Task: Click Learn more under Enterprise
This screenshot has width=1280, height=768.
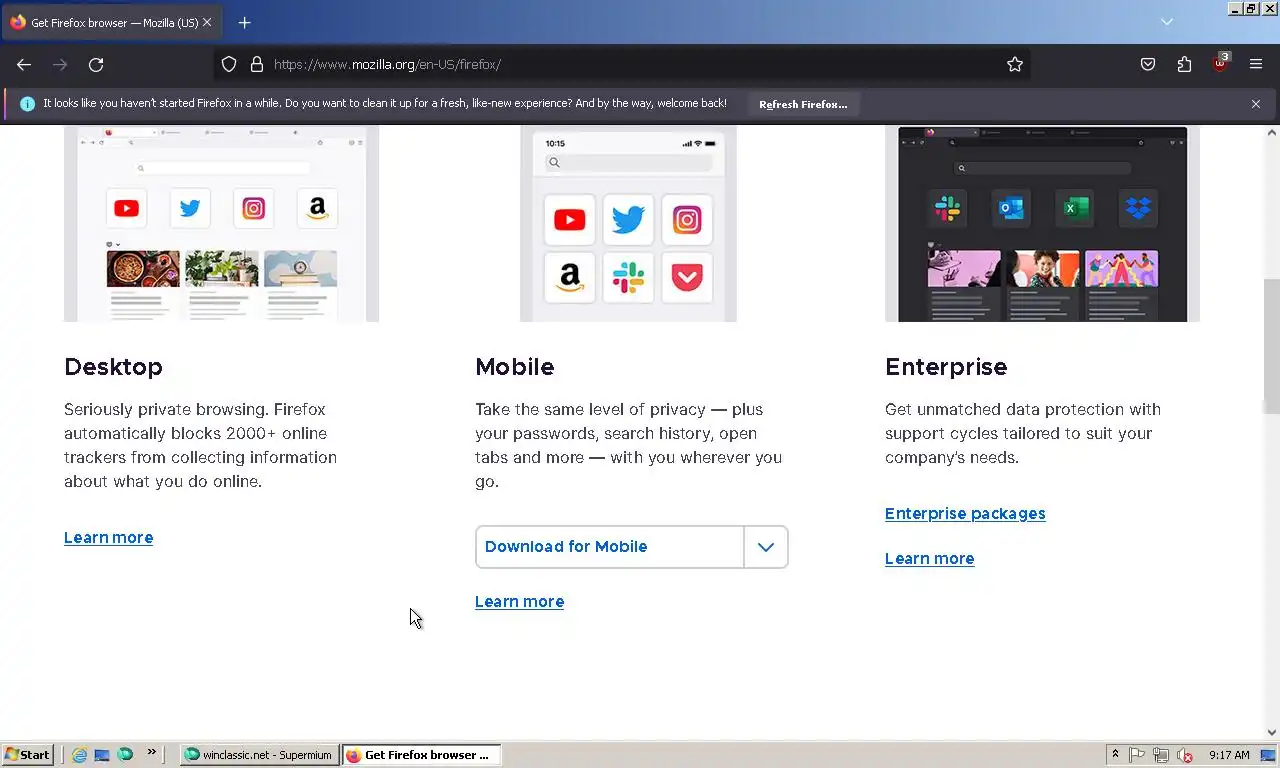Action: [929, 559]
